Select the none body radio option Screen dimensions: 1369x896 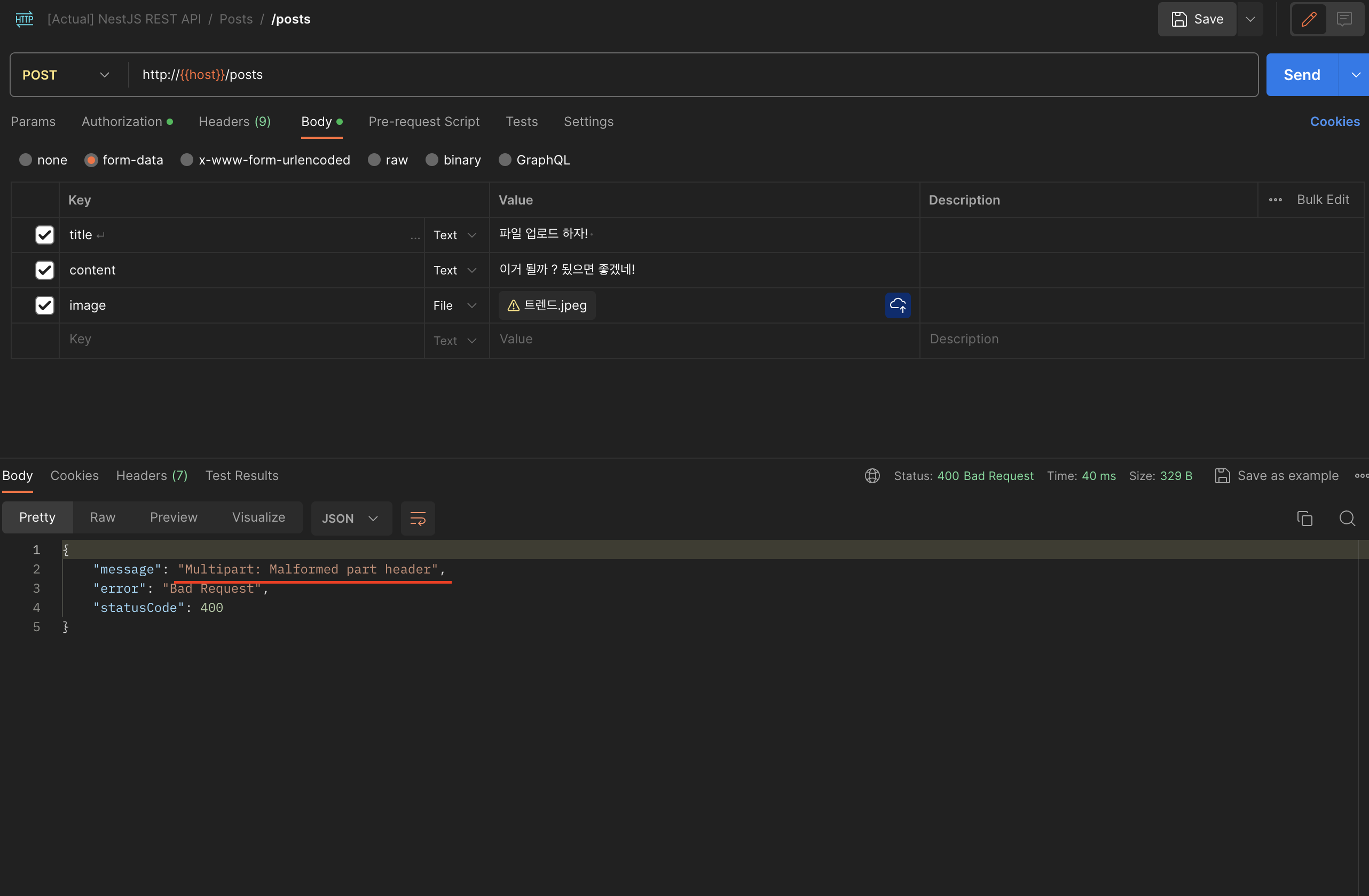(x=25, y=160)
